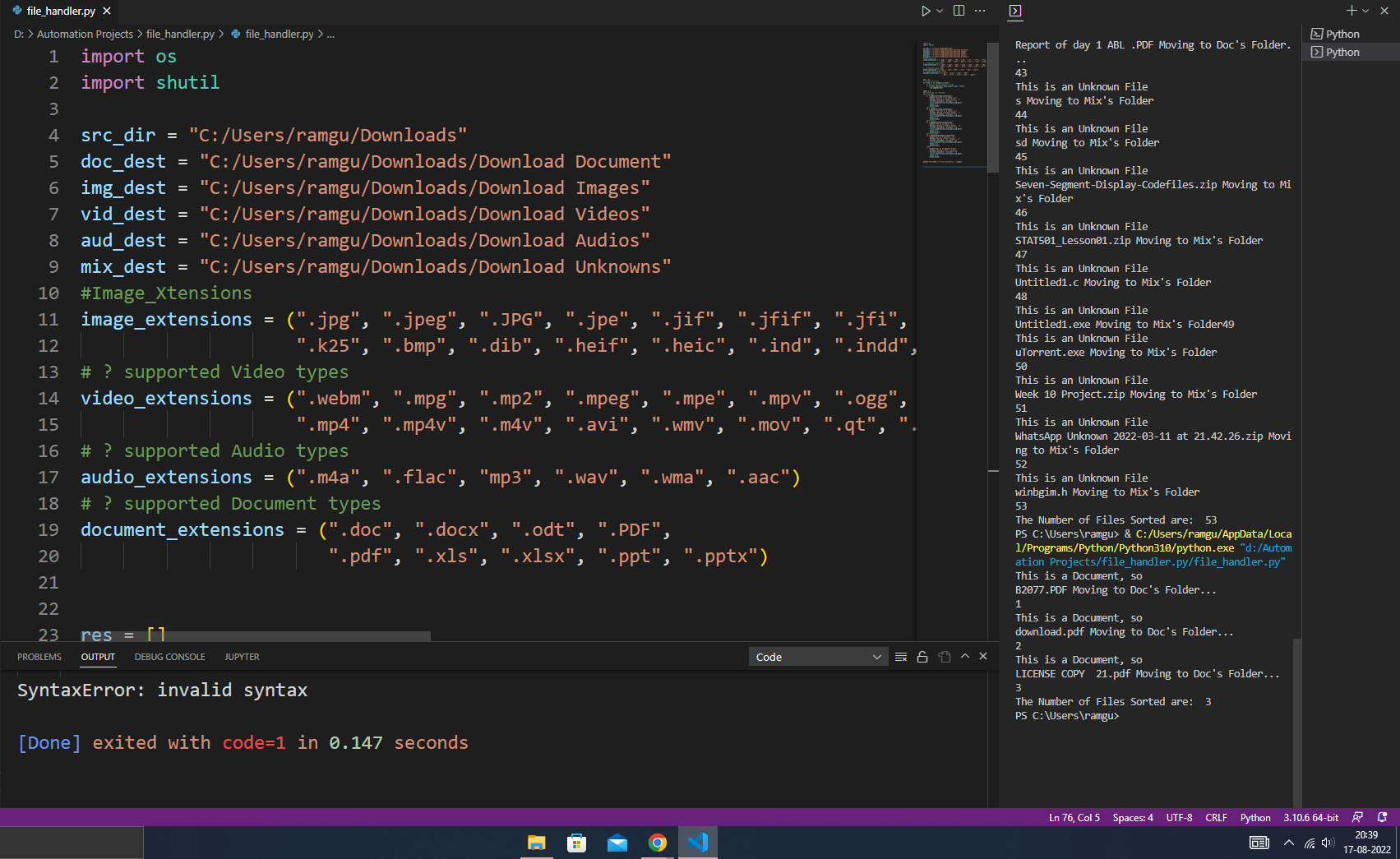Clear the Output panel contents

(x=901, y=656)
